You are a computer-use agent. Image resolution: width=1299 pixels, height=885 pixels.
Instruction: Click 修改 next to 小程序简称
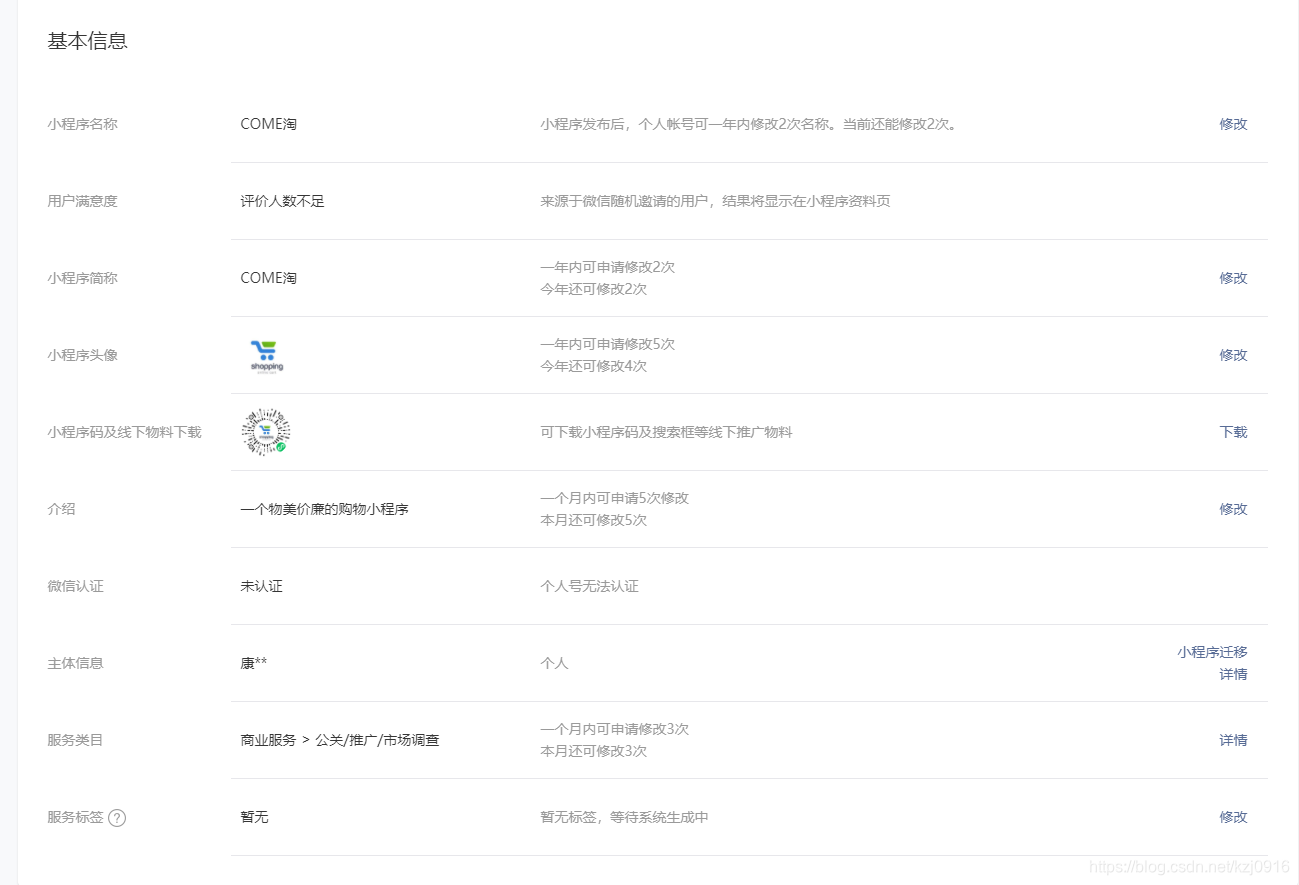coord(1232,278)
